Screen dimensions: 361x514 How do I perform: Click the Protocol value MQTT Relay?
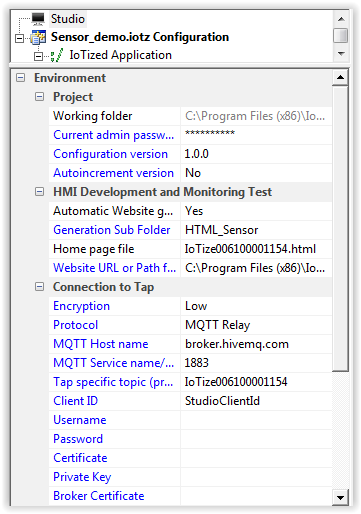click(256, 325)
